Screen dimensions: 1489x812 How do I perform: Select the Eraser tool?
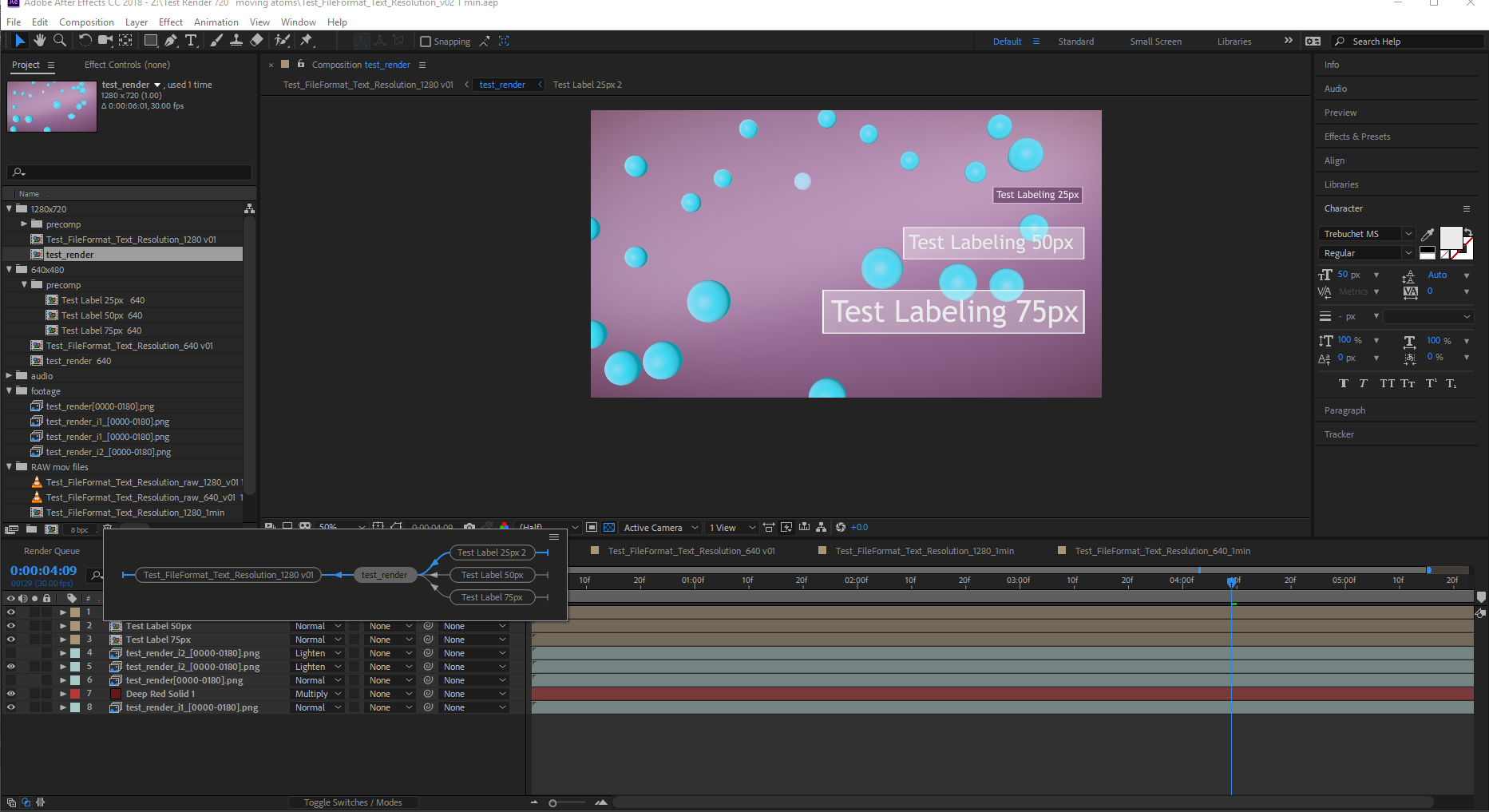pyautogui.click(x=256, y=41)
